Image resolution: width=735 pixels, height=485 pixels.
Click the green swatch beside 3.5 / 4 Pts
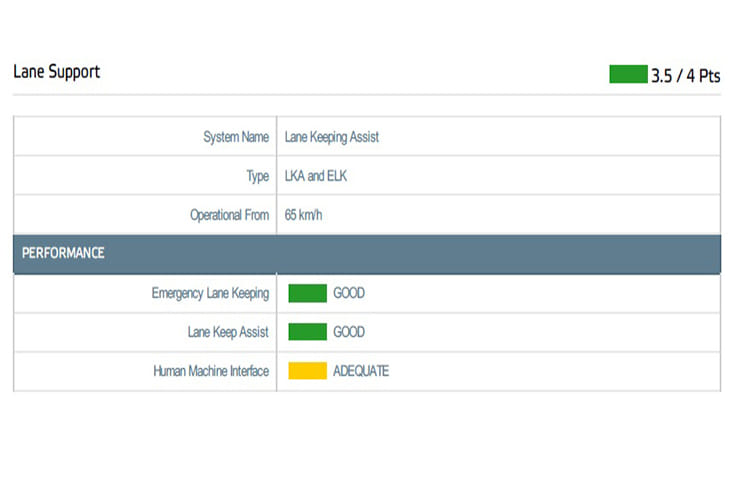click(627, 75)
